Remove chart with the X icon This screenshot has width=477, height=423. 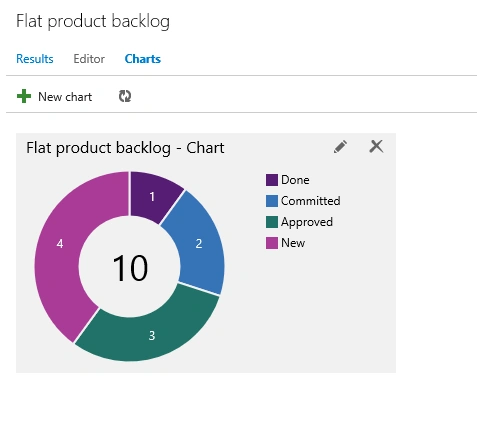[376, 146]
